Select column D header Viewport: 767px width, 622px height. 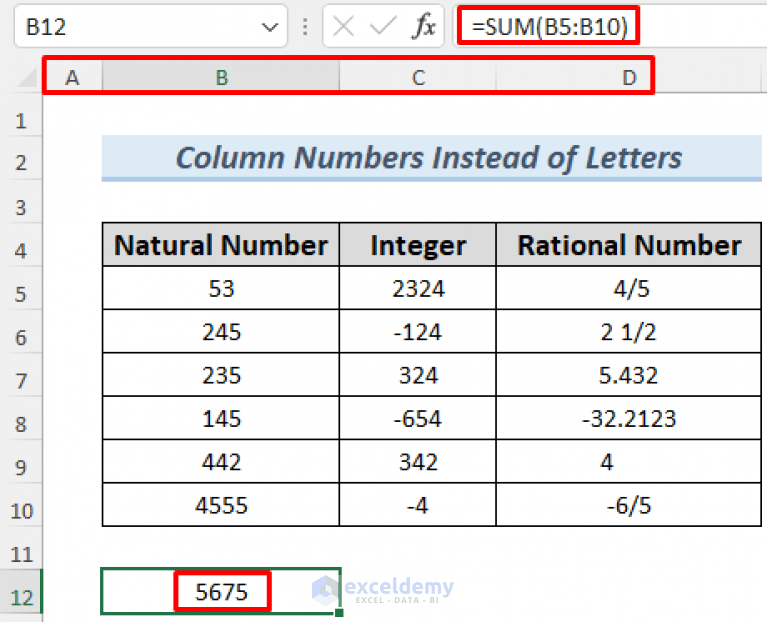pos(629,77)
